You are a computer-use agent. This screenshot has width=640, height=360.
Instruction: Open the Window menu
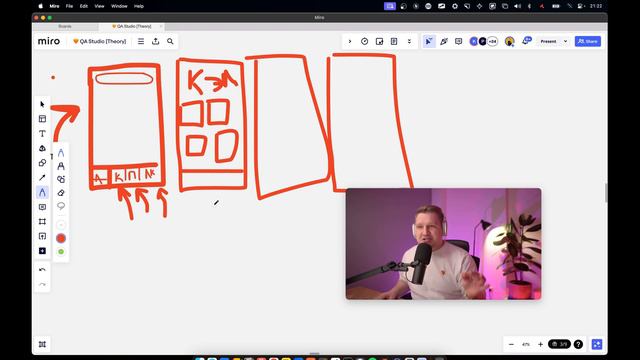(119, 6)
